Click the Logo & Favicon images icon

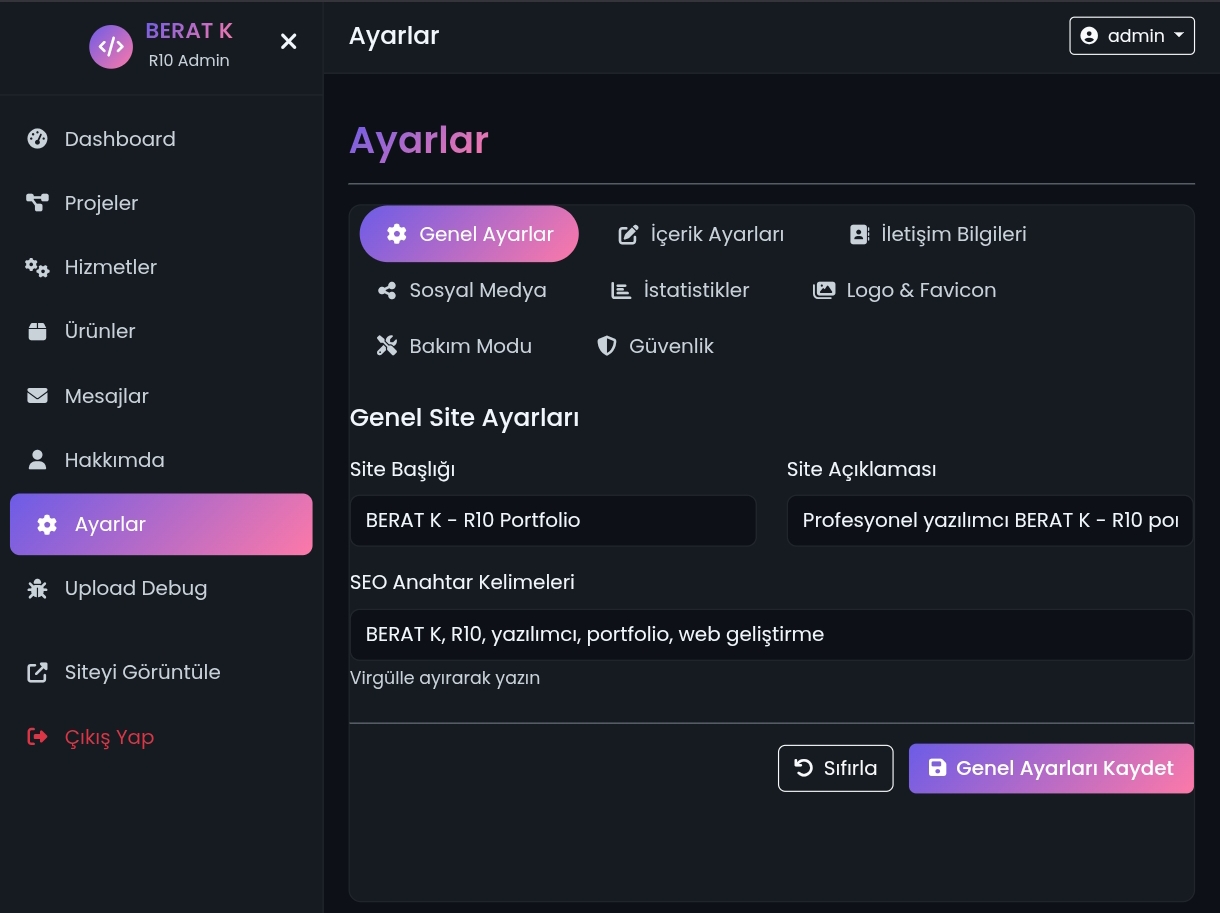click(x=824, y=291)
